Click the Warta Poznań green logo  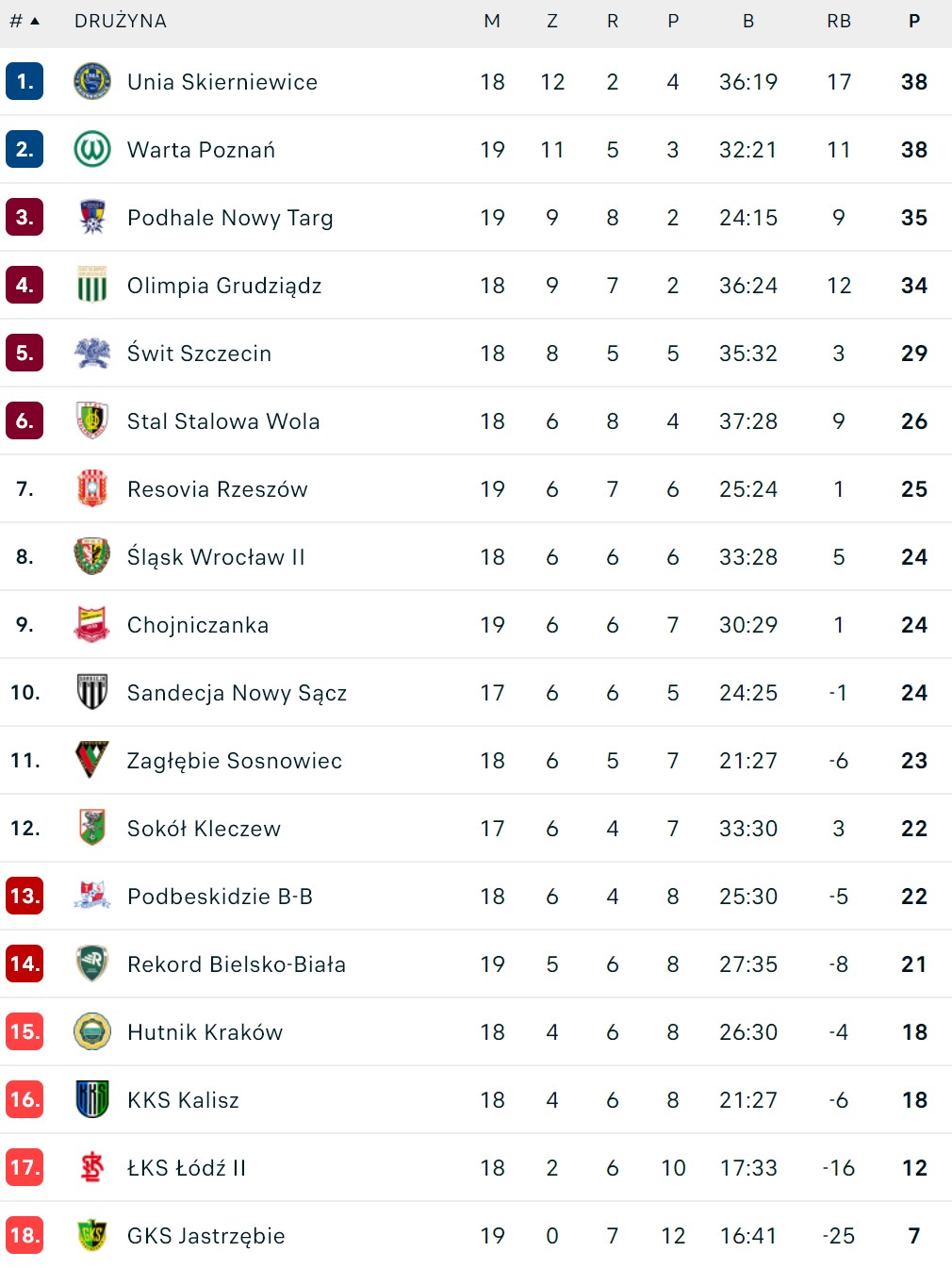point(92,150)
